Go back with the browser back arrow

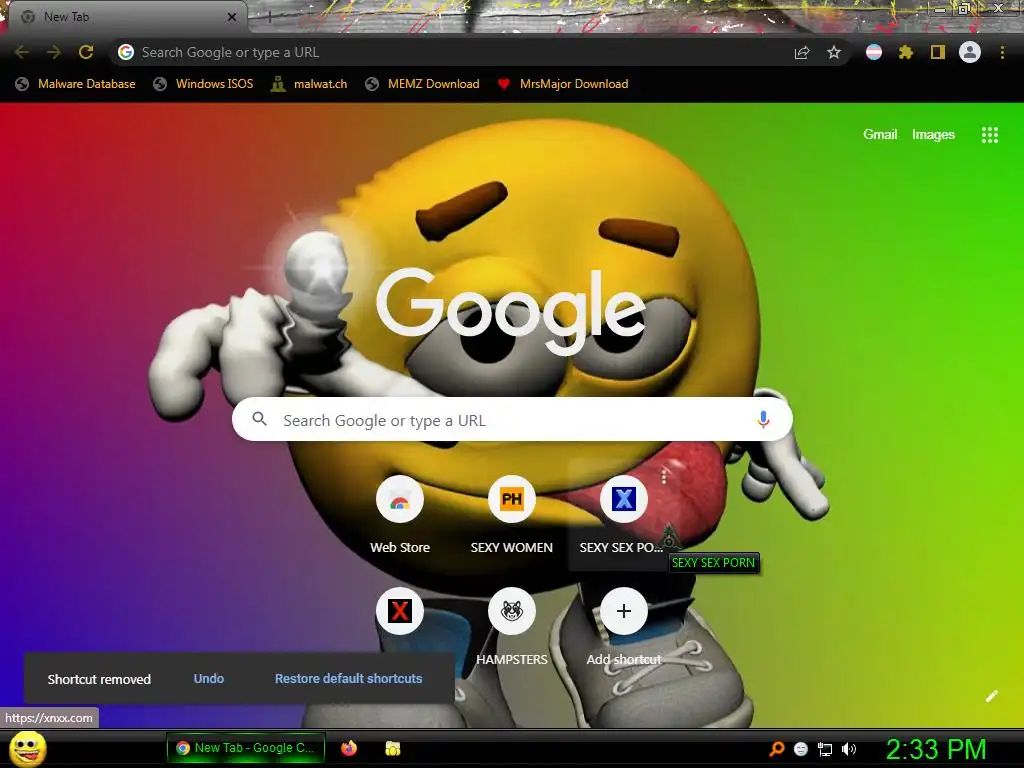[x=22, y=52]
